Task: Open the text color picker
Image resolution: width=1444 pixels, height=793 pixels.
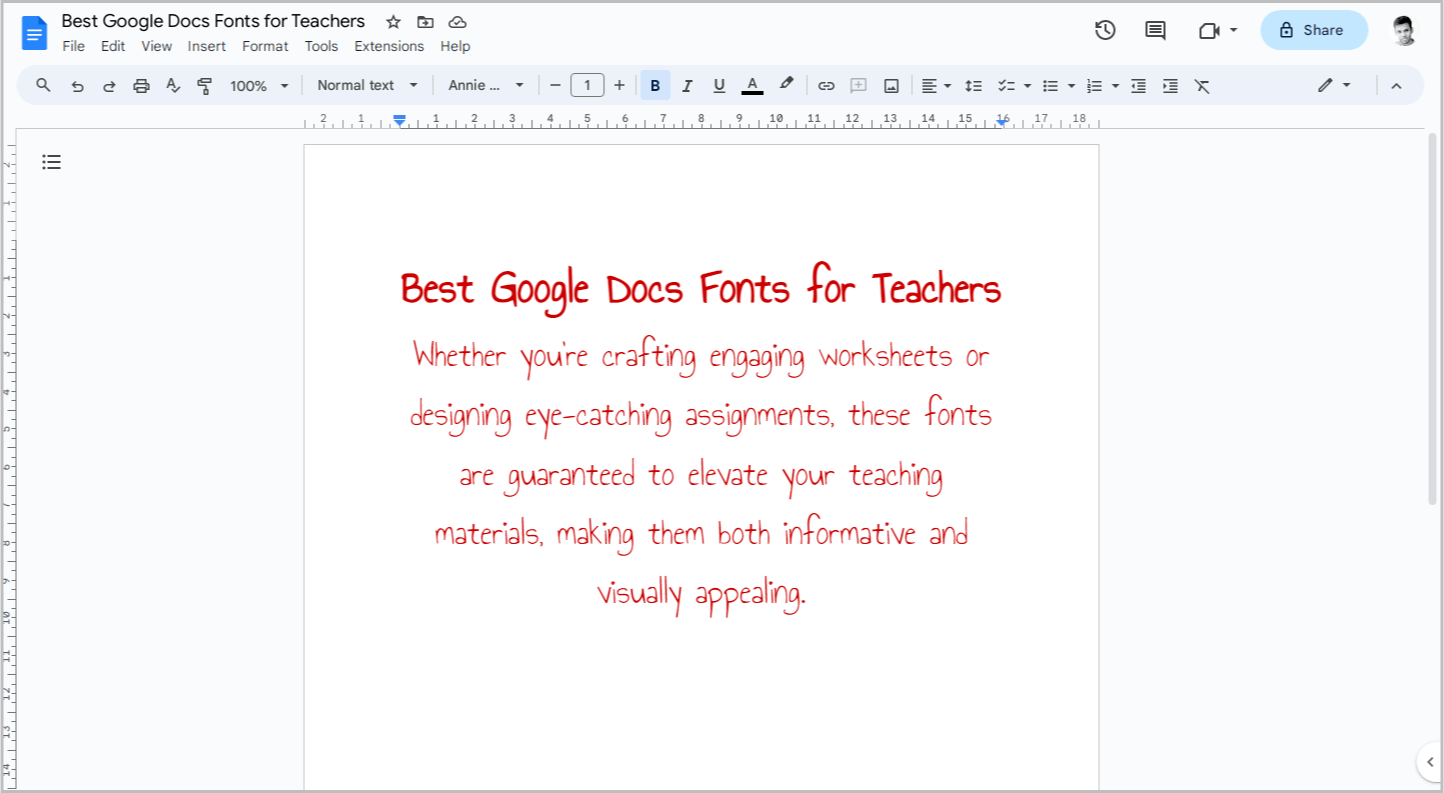Action: pos(752,85)
